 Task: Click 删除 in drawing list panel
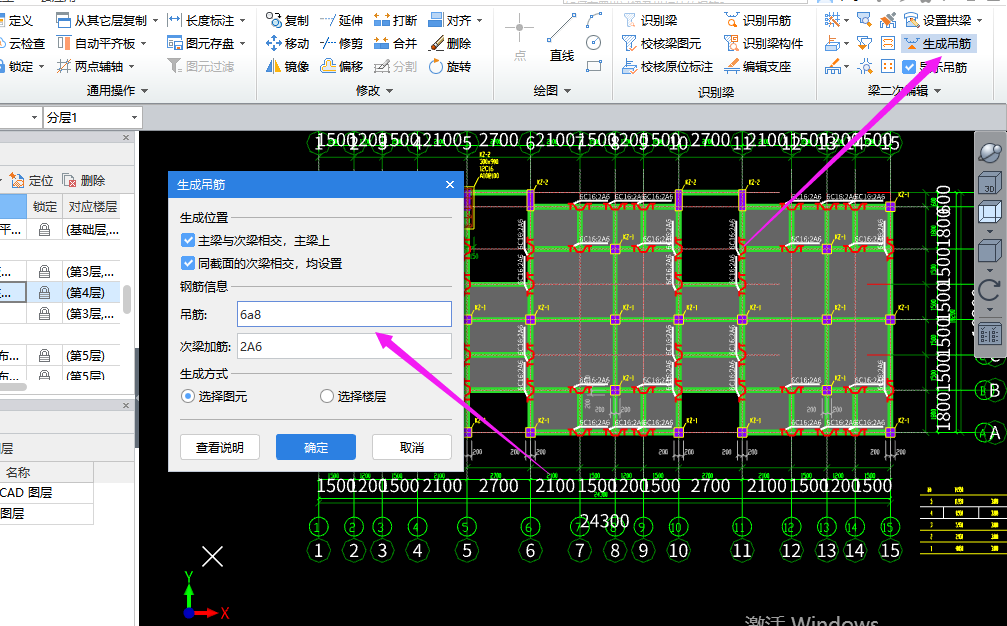coord(83,180)
